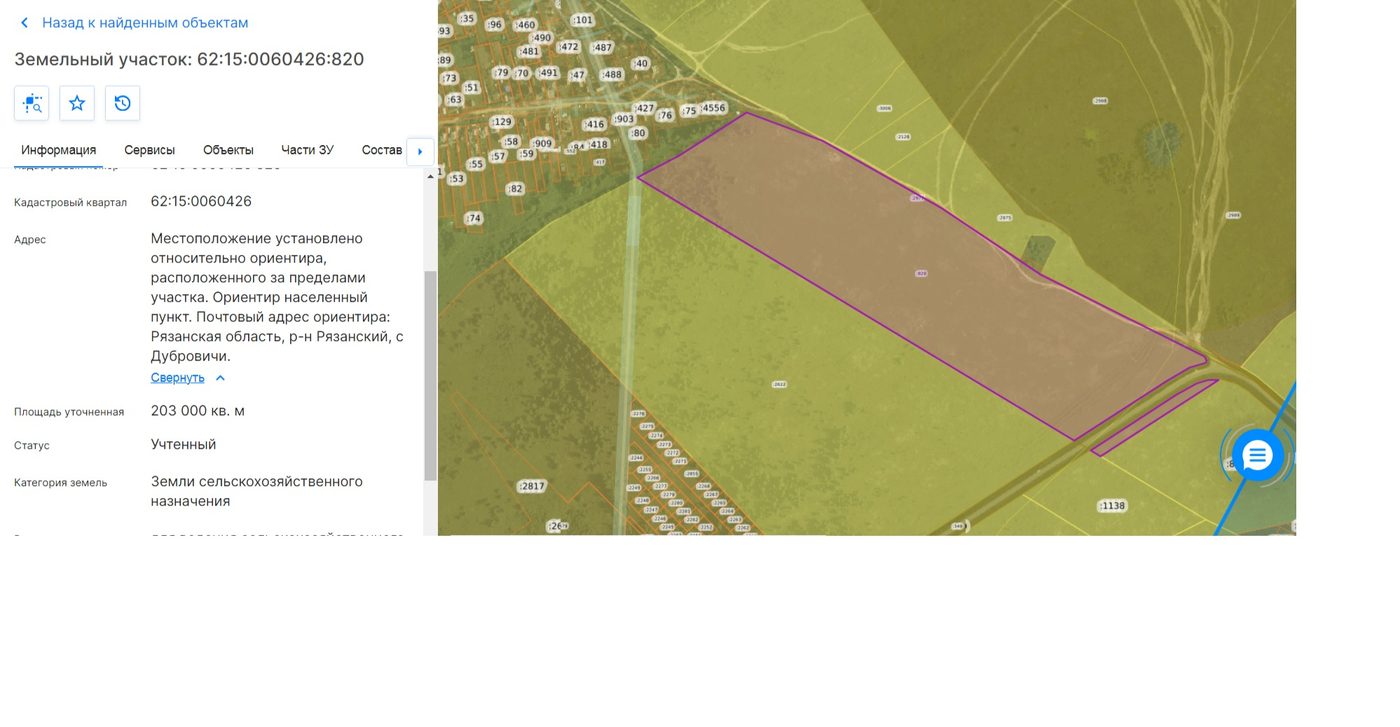Click the back chevron arrow icon

coord(24,23)
